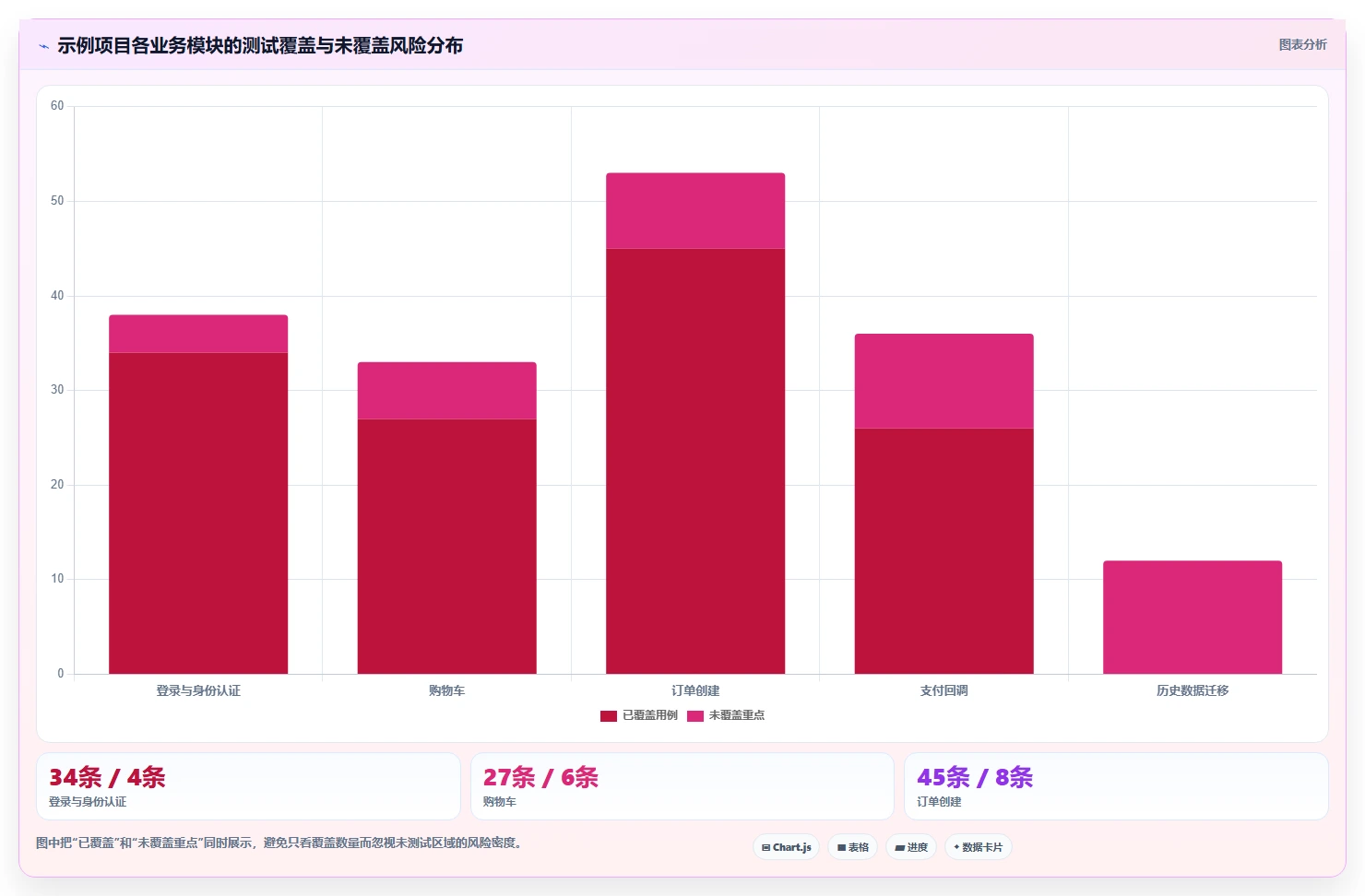The height and width of the screenshot is (896, 1365).
Task: Click the 登录与身份认证 axis label
Action: pos(198,690)
